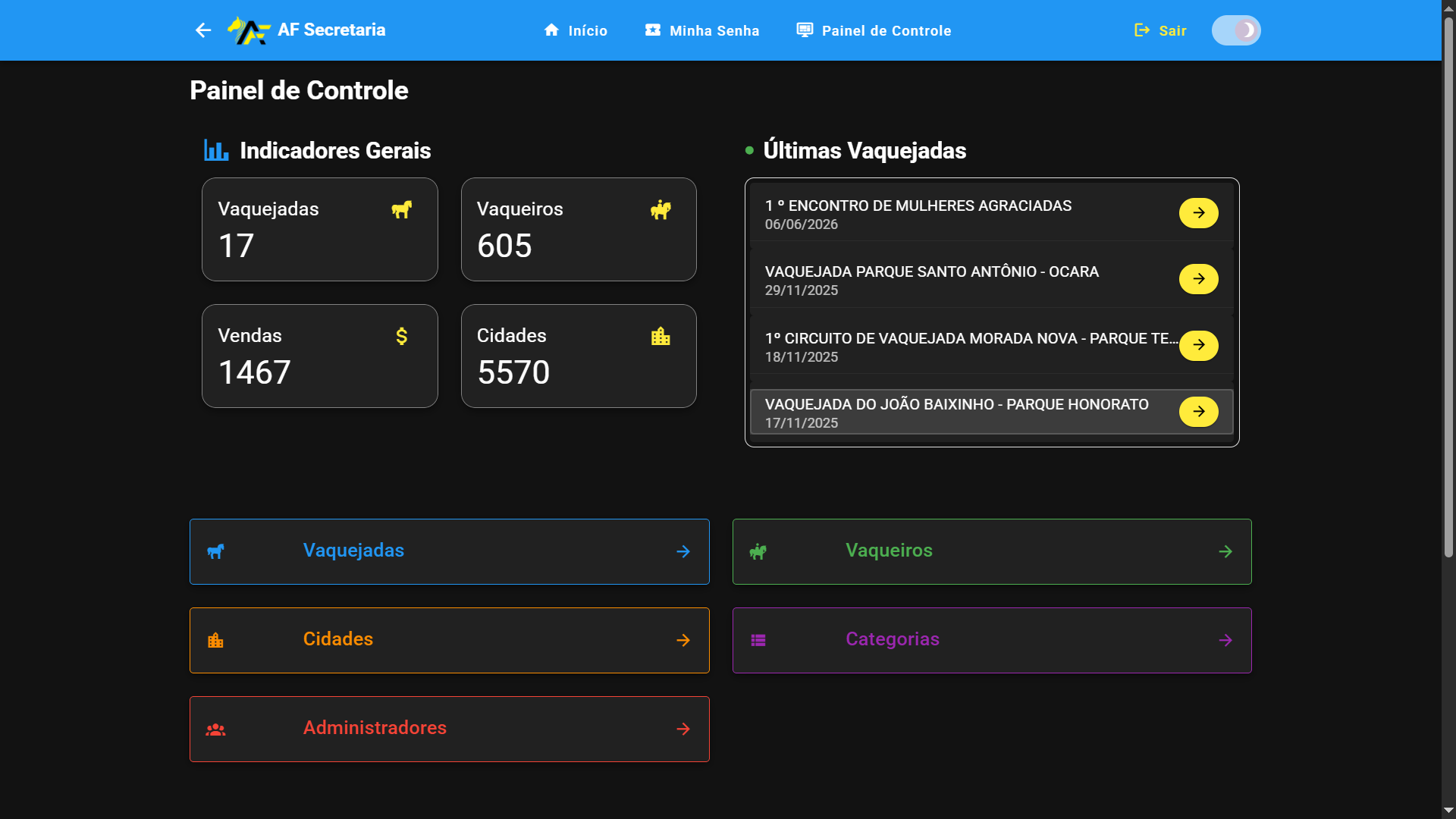Click the scrollbar down arrow
Image resolution: width=1456 pixels, height=819 pixels.
tap(1448, 811)
